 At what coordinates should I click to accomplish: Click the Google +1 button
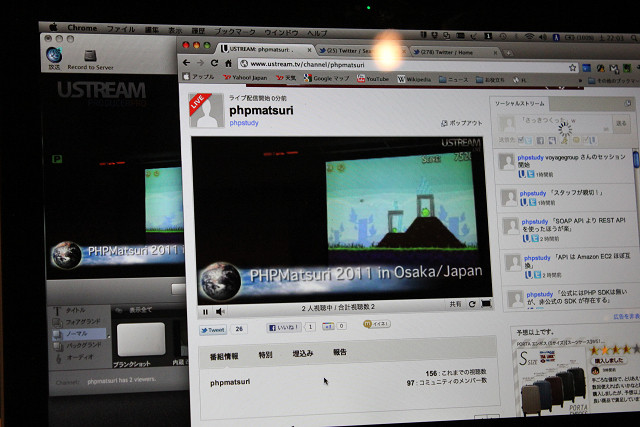pos(329,326)
